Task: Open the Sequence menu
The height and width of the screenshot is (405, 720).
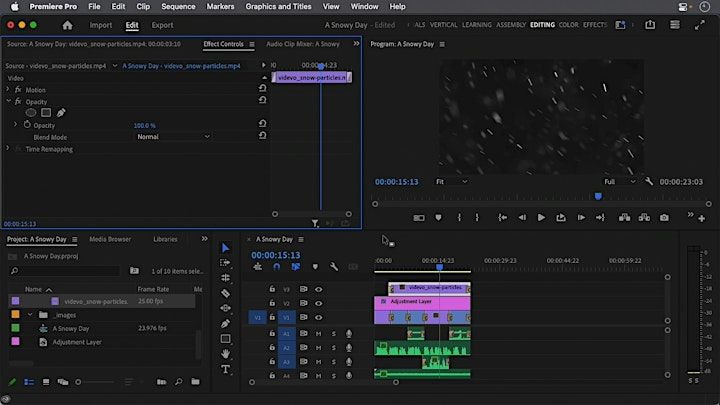Action: [x=177, y=6]
